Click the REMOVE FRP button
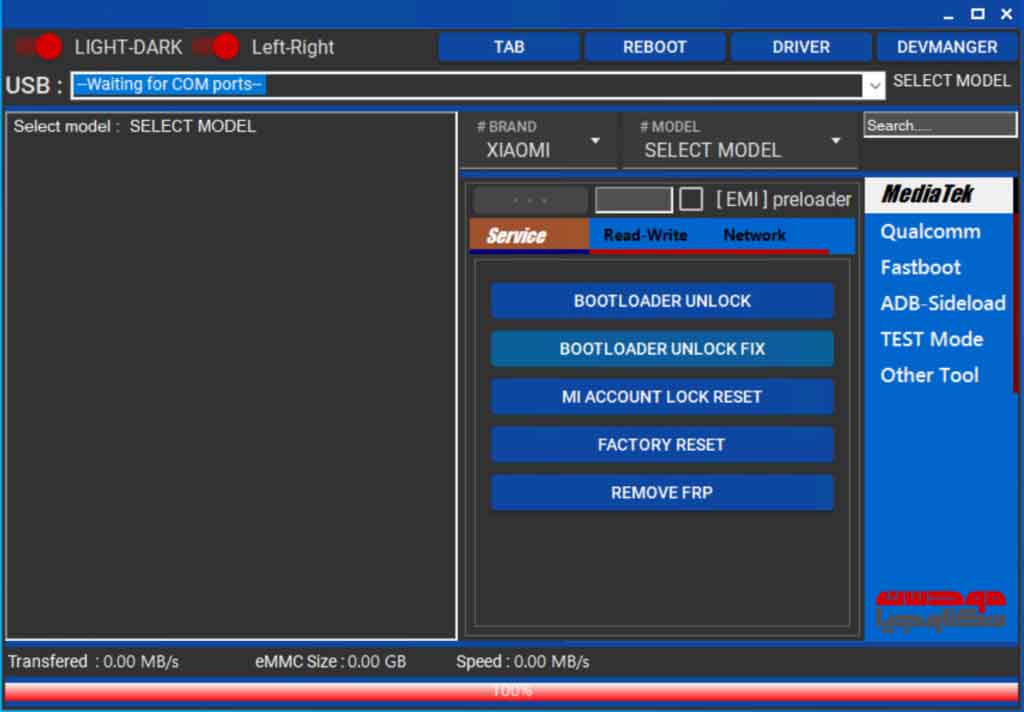The width and height of the screenshot is (1024, 712). 662,493
